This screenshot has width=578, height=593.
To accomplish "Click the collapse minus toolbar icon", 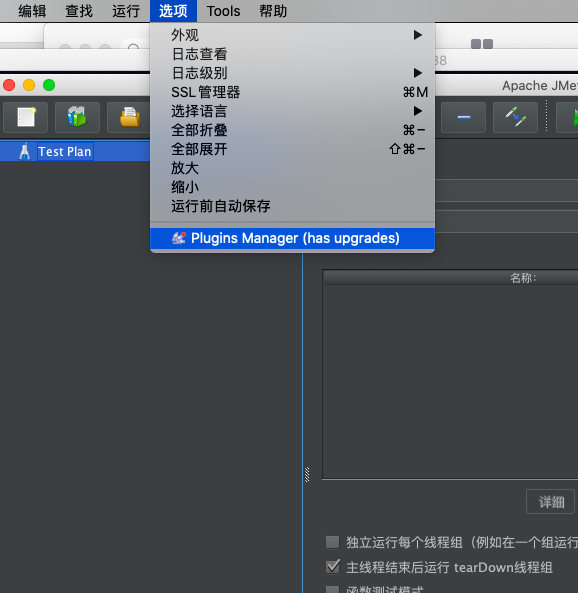I will (x=463, y=117).
